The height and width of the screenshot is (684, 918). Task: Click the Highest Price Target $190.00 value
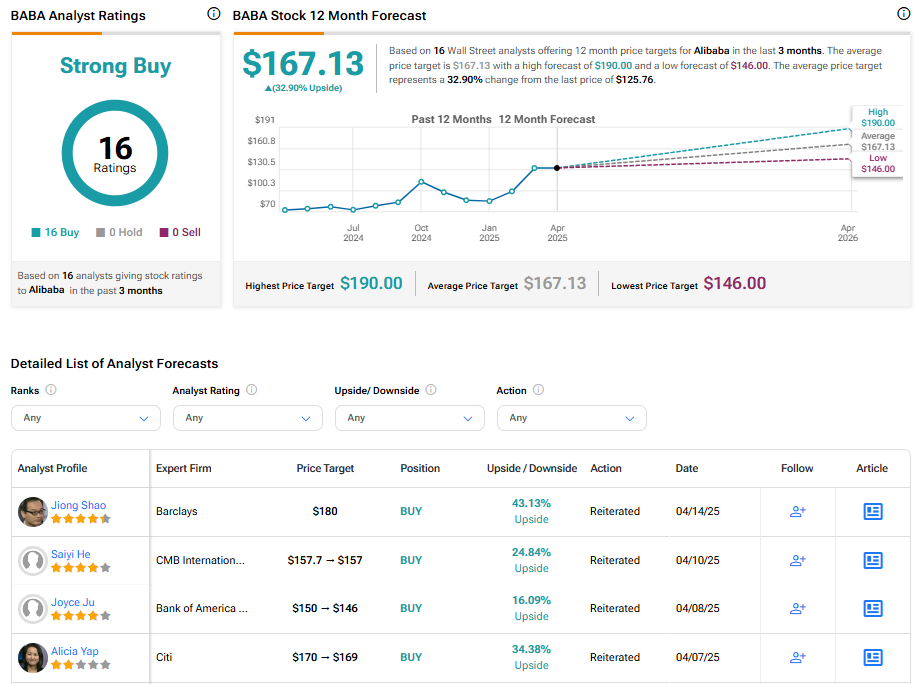pos(371,283)
